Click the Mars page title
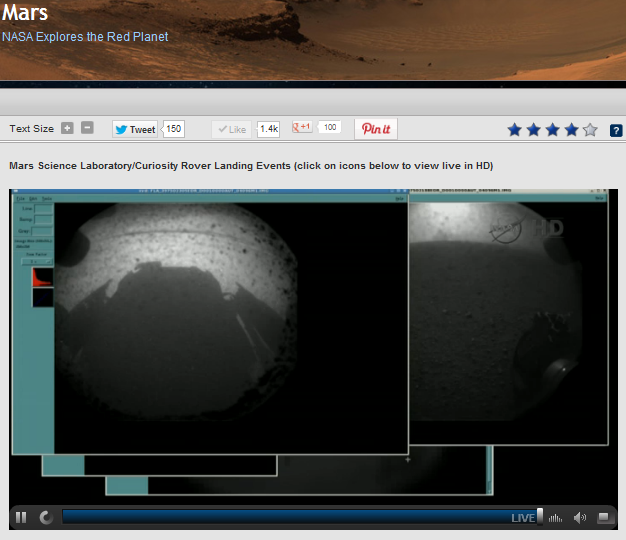Viewport: 626px width, 540px height. click(x=25, y=13)
